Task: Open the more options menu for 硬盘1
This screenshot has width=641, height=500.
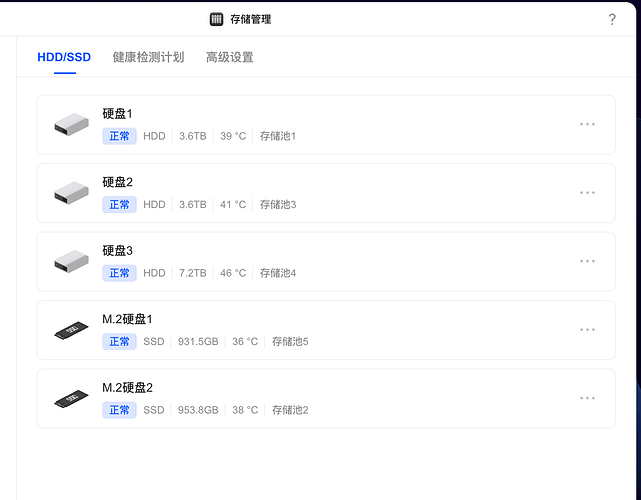Action: [x=587, y=124]
